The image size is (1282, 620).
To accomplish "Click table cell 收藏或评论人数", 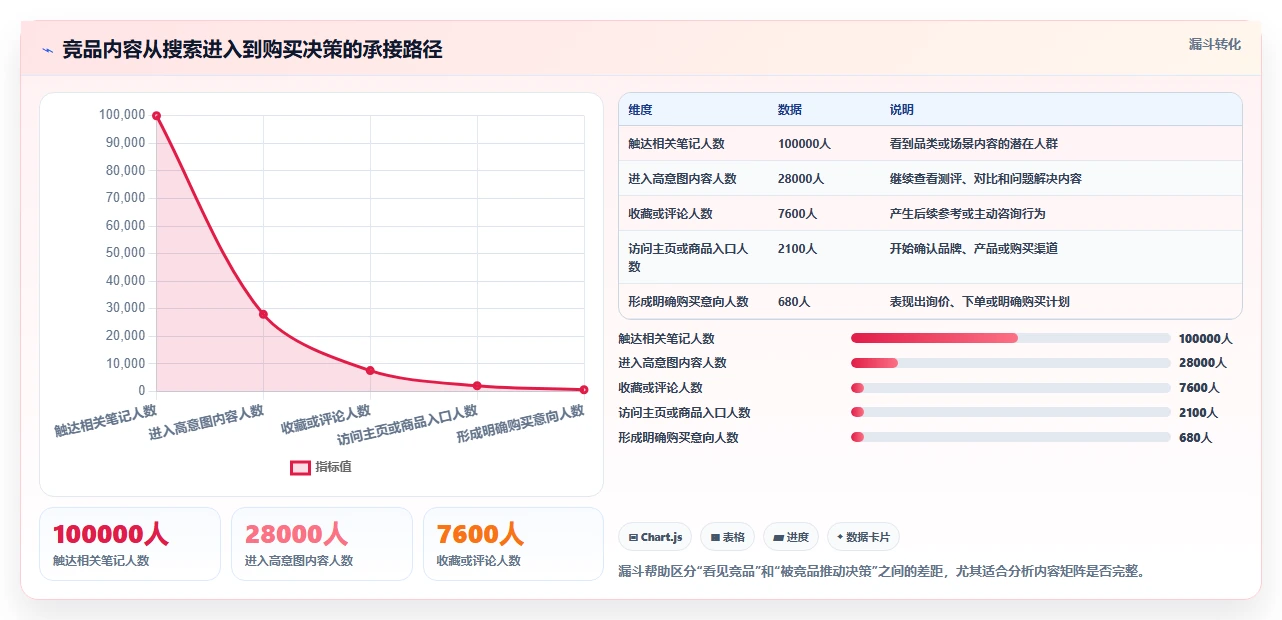I will coord(670,214).
